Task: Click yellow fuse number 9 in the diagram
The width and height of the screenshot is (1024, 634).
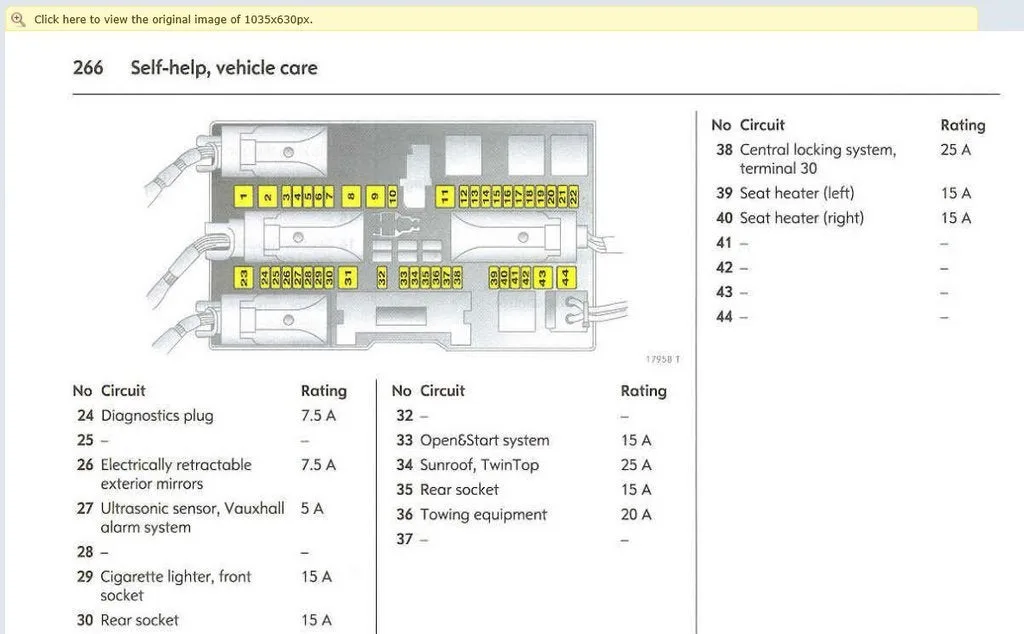Action: tap(376, 196)
